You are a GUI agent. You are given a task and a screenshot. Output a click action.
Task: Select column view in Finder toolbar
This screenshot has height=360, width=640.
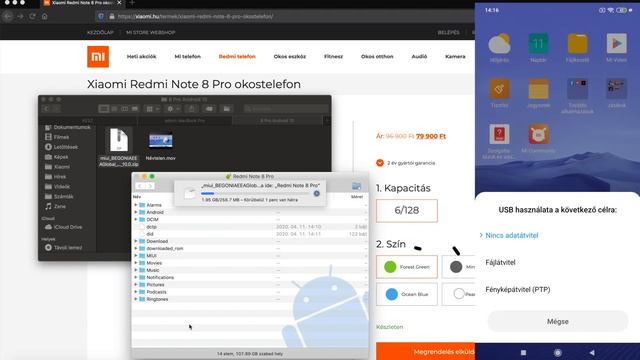(x=124, y=109)
